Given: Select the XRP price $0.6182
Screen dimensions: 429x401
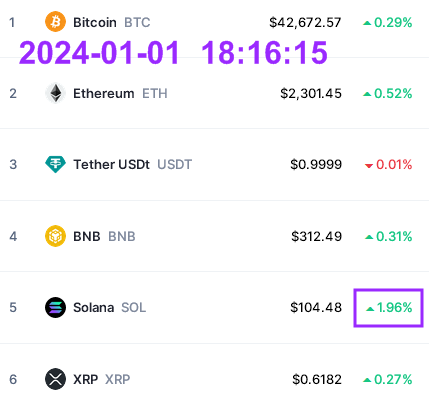Looking at the screenshot, I should (x=317, y=379).
